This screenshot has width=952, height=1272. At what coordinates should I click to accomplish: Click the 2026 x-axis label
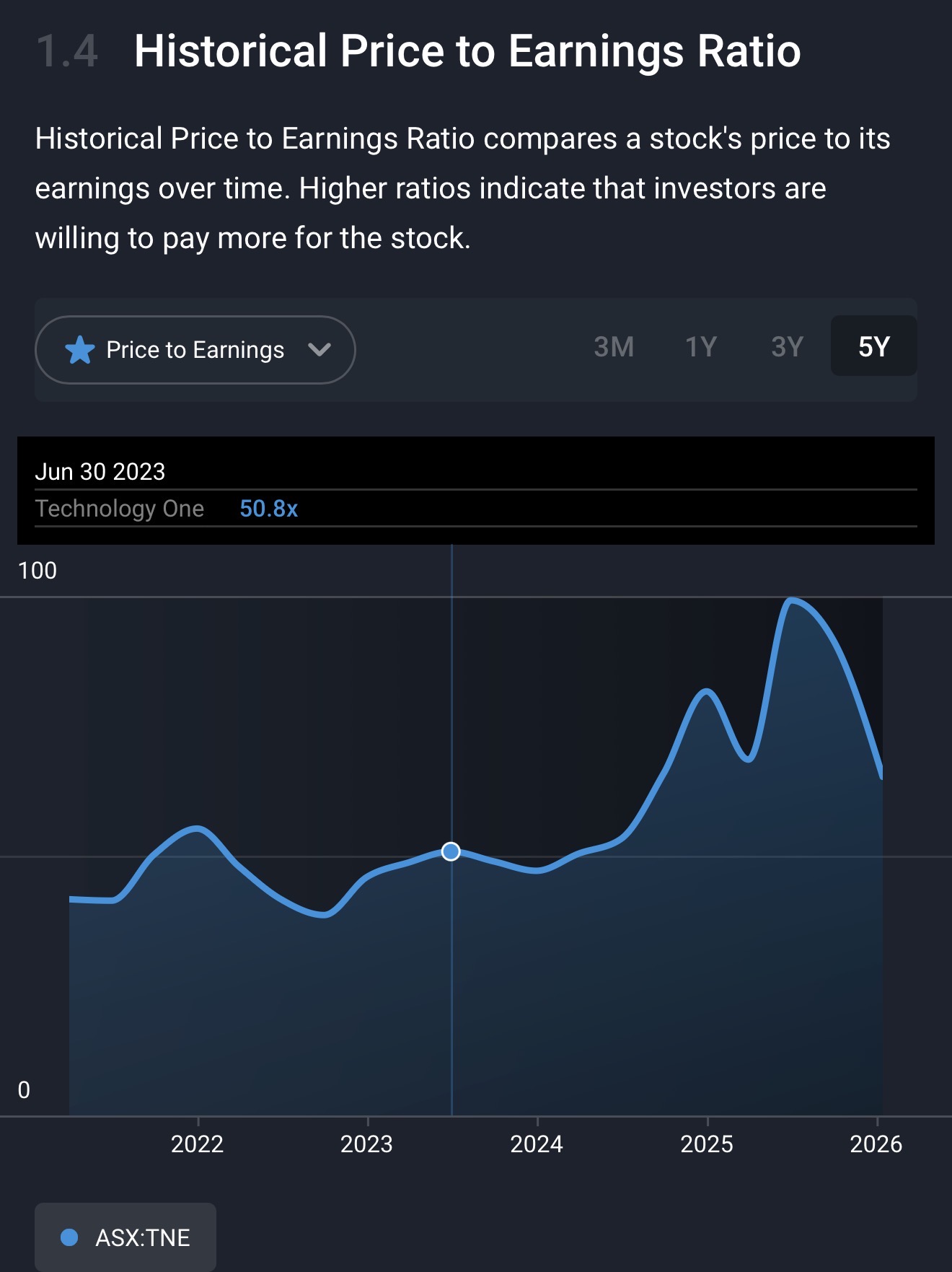[876, 1144]
